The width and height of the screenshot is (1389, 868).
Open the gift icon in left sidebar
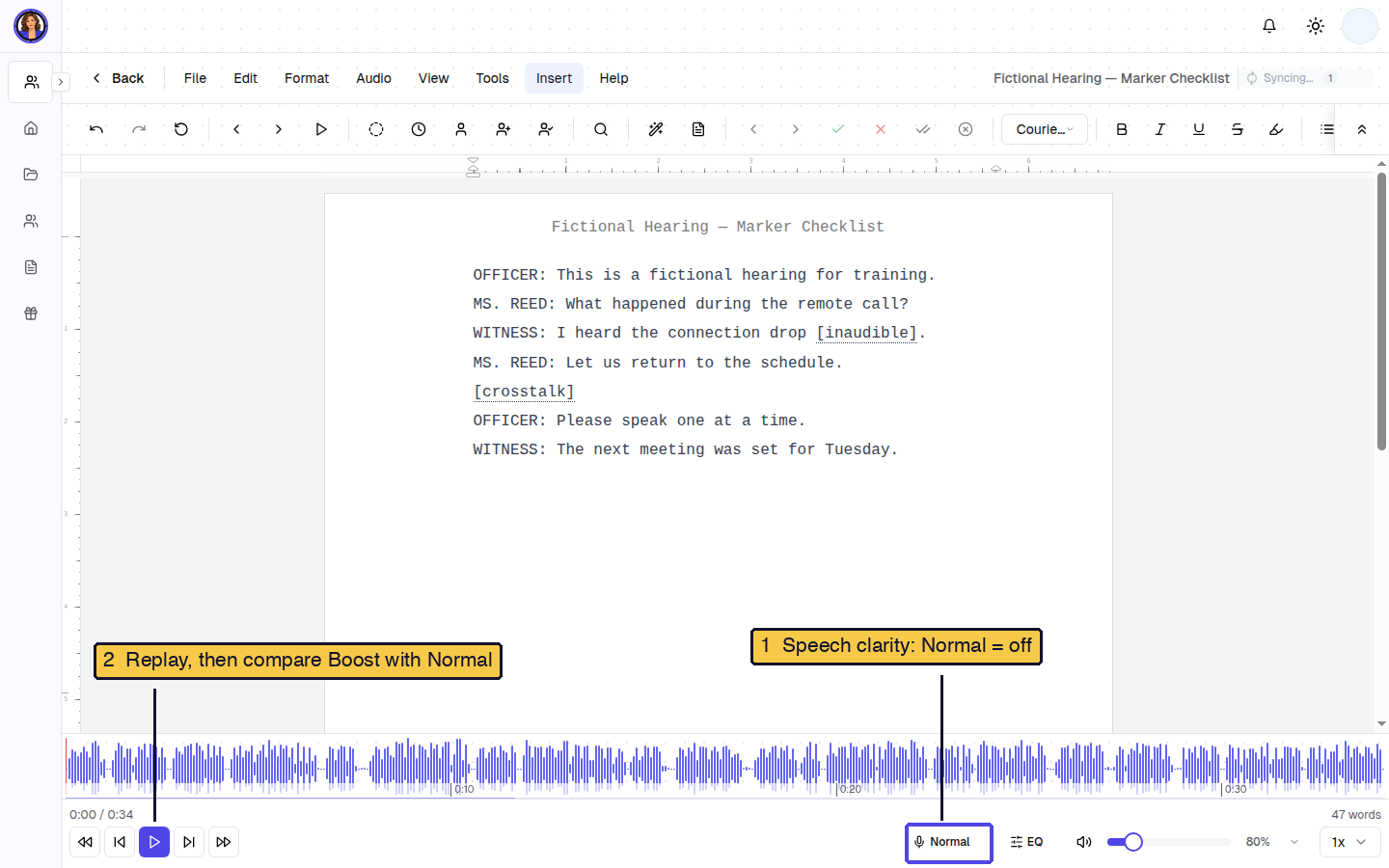click(x=31, y=313)
